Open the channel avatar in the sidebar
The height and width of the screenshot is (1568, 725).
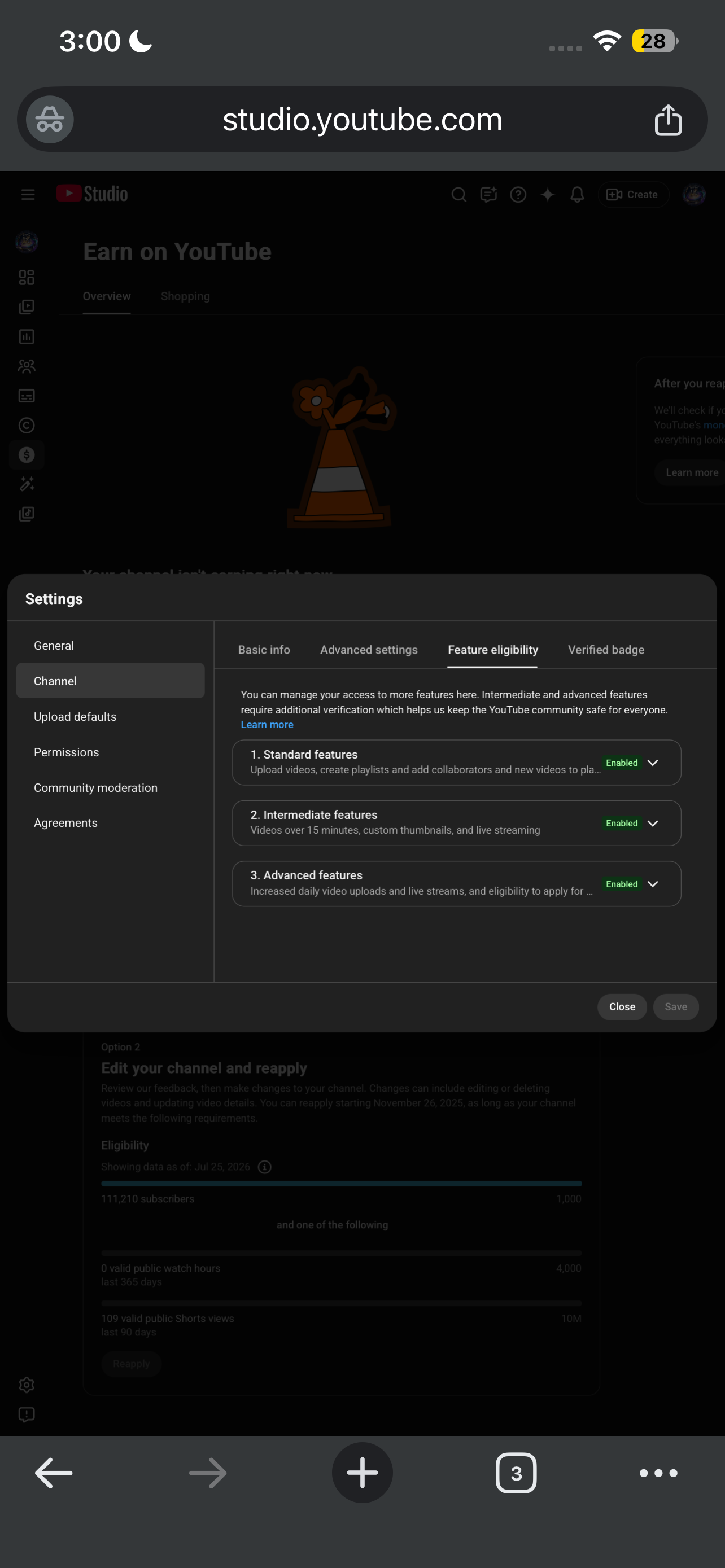(x=27, y=242)
